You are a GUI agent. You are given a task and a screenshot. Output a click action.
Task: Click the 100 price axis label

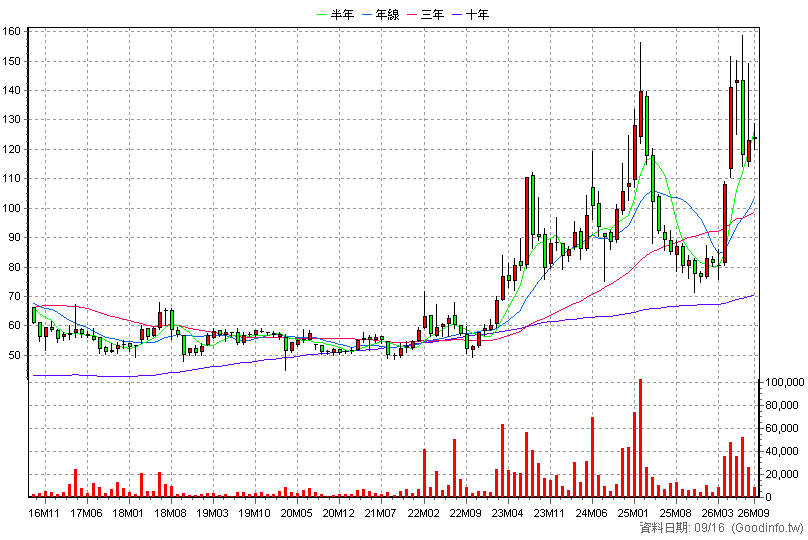click(12, 208)
